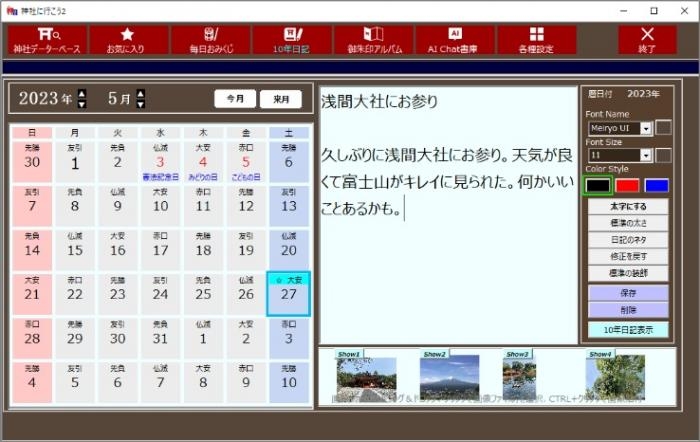Go to next month with 来月

point(281,99)
